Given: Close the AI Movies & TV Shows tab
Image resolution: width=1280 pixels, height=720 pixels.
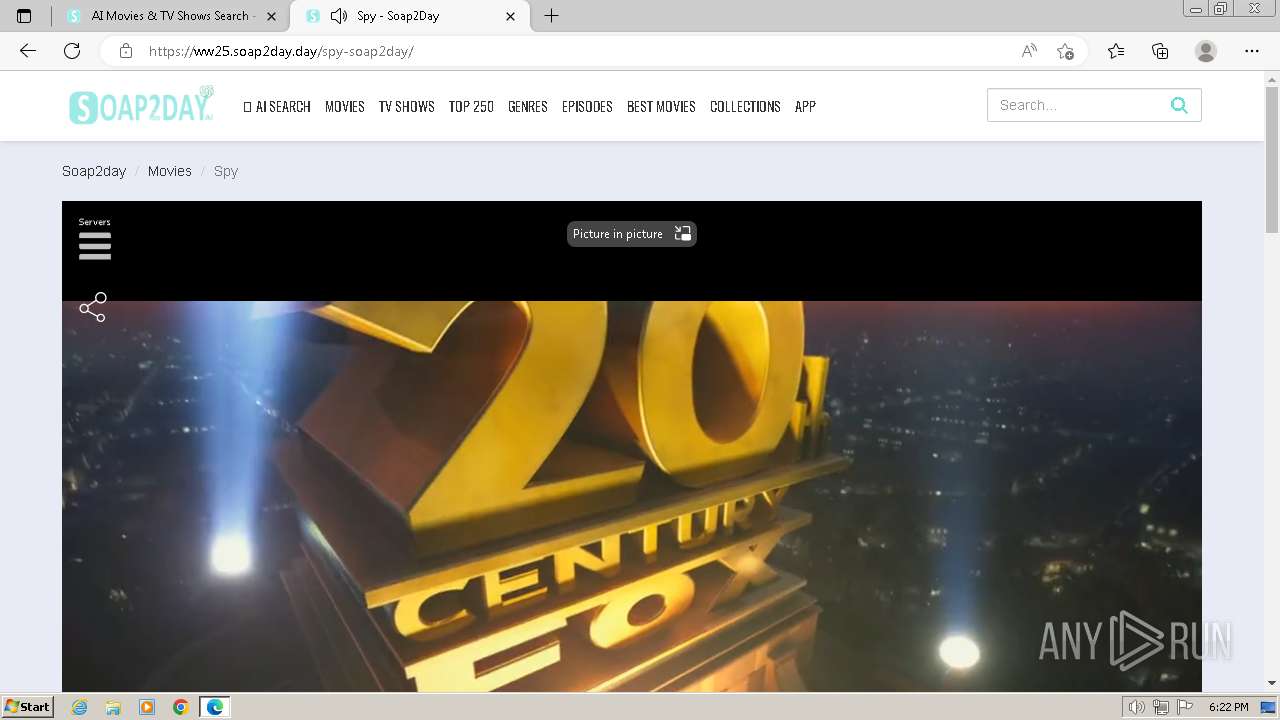Looking at the screenshot, I should [271, 16].
